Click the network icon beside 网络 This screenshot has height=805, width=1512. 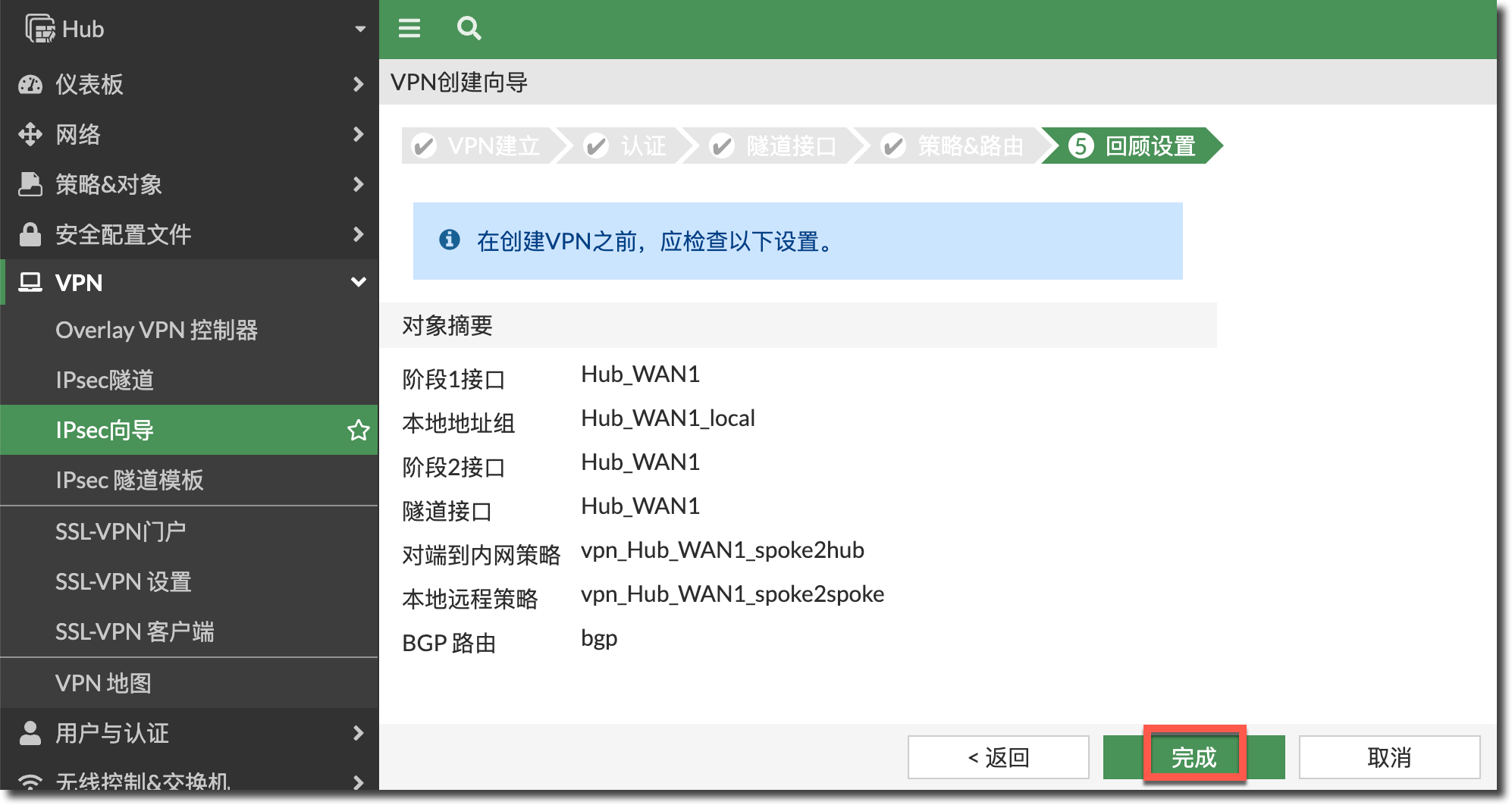pyautogui.click(x=30, y=134)
